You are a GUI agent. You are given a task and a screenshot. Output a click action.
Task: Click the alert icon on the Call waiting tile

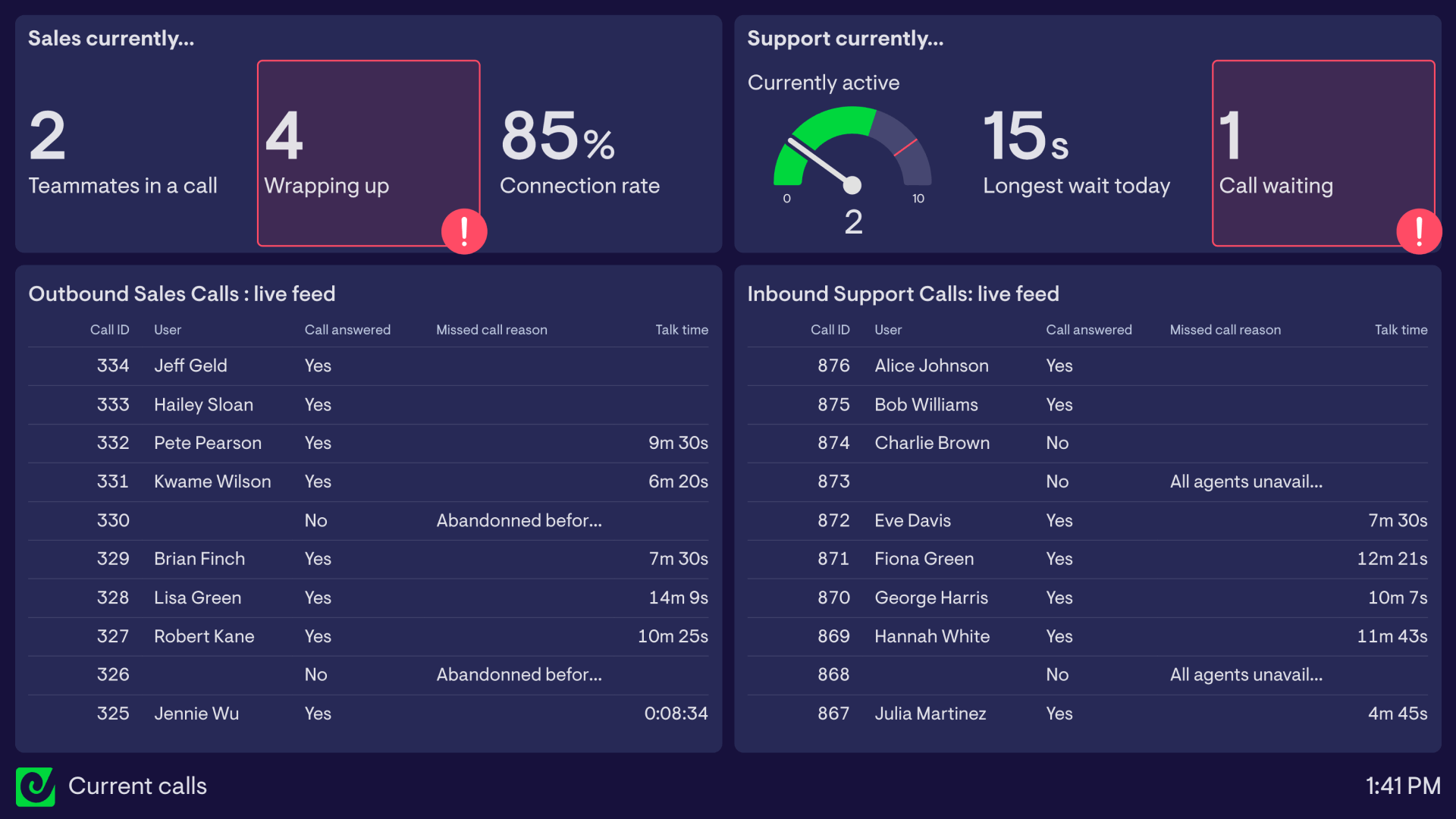click(1419, 231)
